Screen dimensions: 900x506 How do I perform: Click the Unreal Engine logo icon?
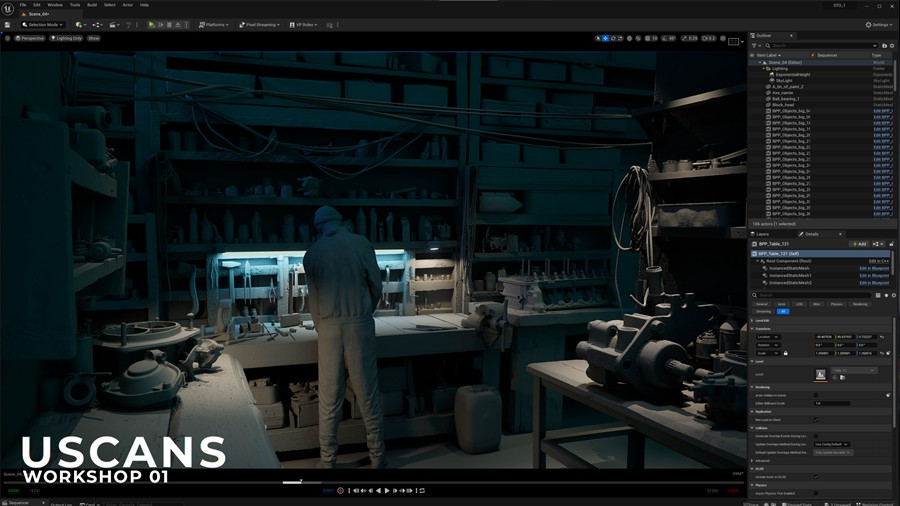coord(7,9)
